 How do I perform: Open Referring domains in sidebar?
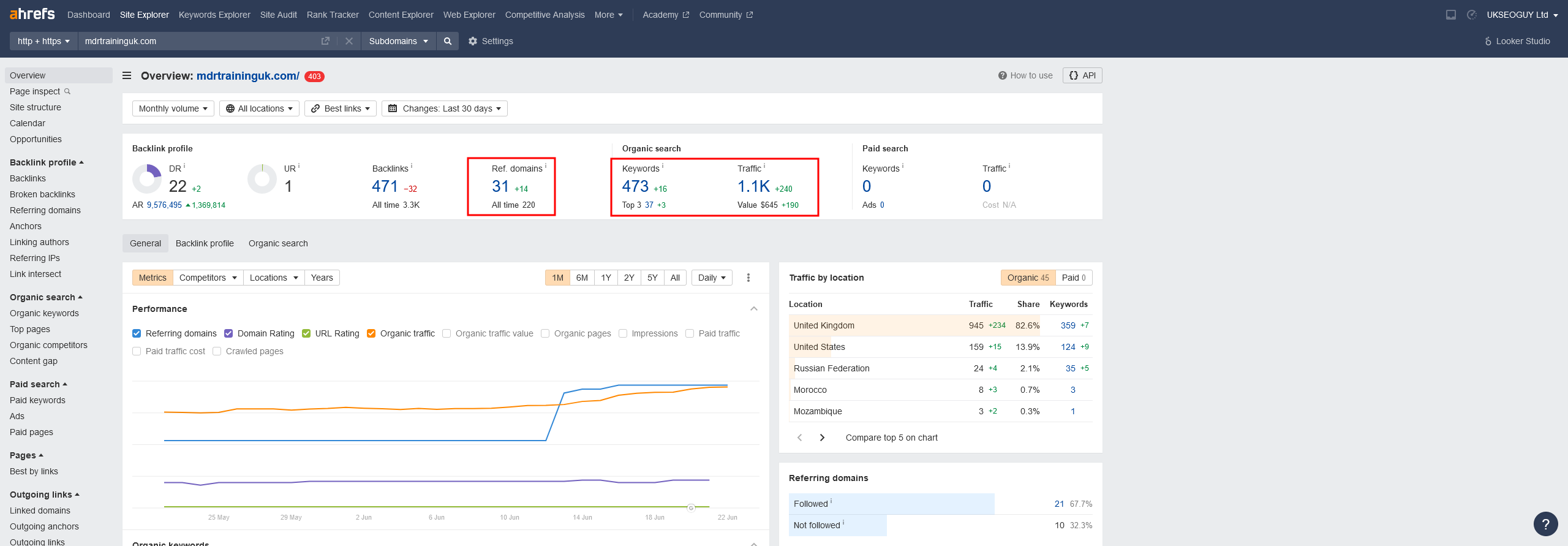(x=45, y=210)
